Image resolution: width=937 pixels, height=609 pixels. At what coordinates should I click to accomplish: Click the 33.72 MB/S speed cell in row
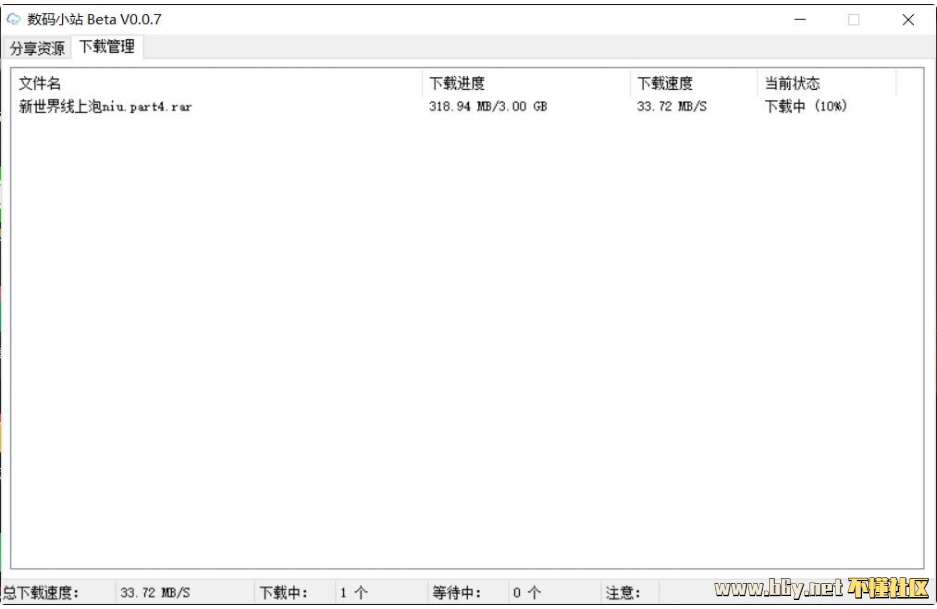671,107
